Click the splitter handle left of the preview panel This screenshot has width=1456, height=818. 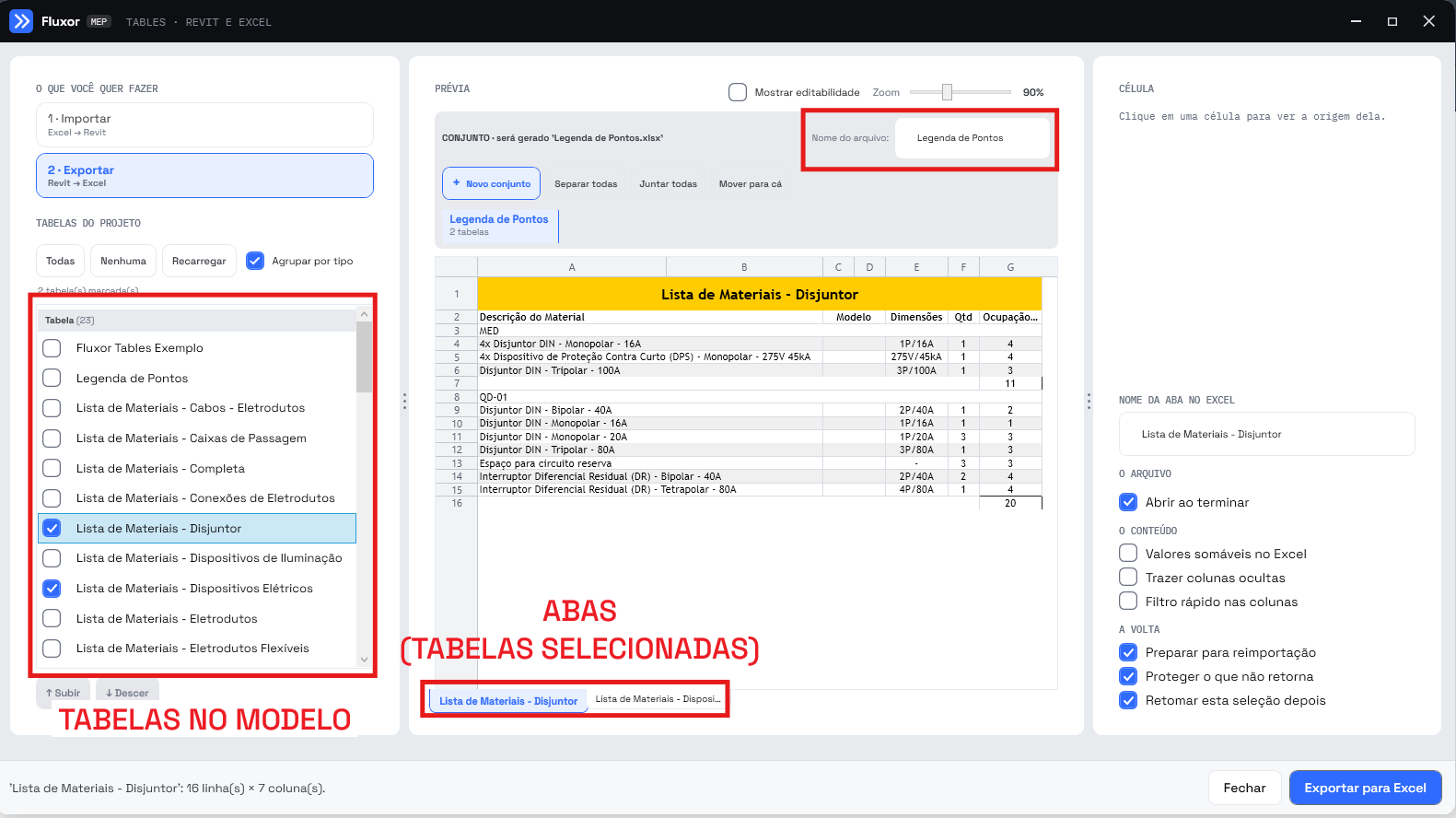(x=404, y=401)
